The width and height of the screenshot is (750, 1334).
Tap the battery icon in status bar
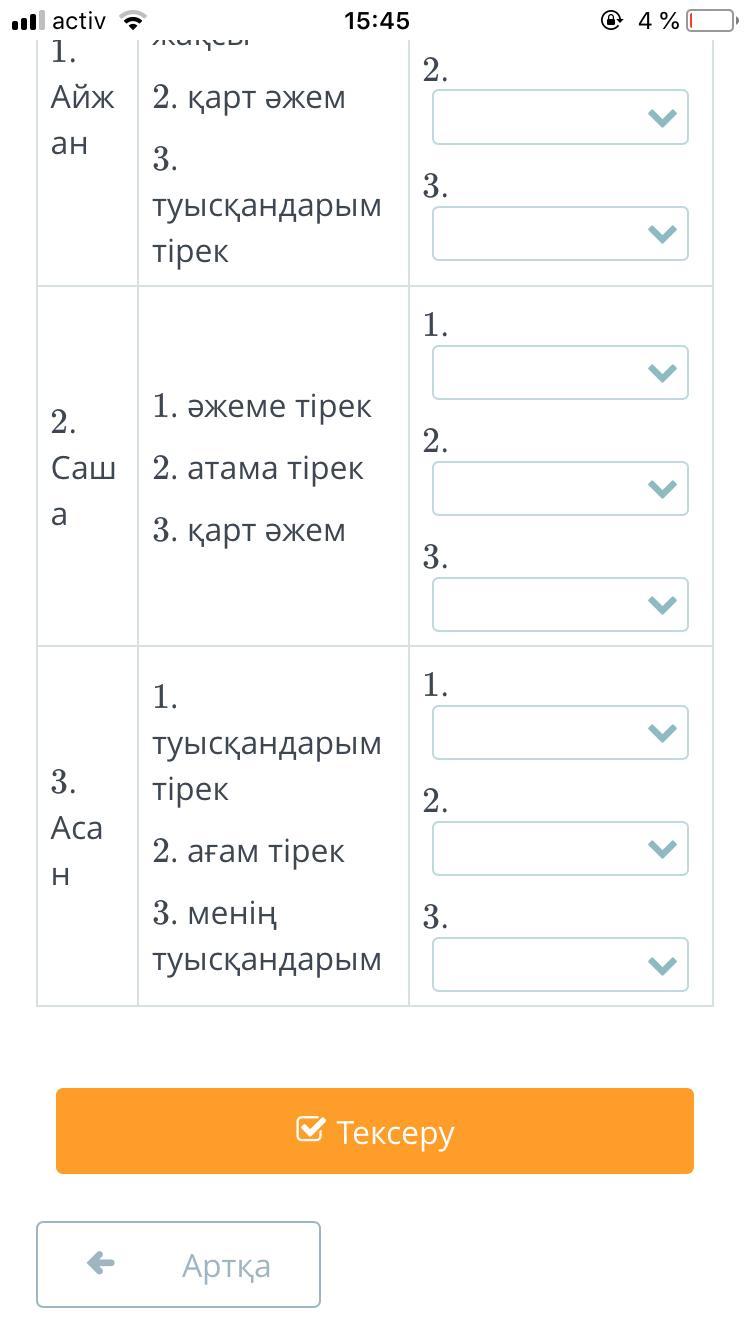pyautogui.click(x=710, y=20)
